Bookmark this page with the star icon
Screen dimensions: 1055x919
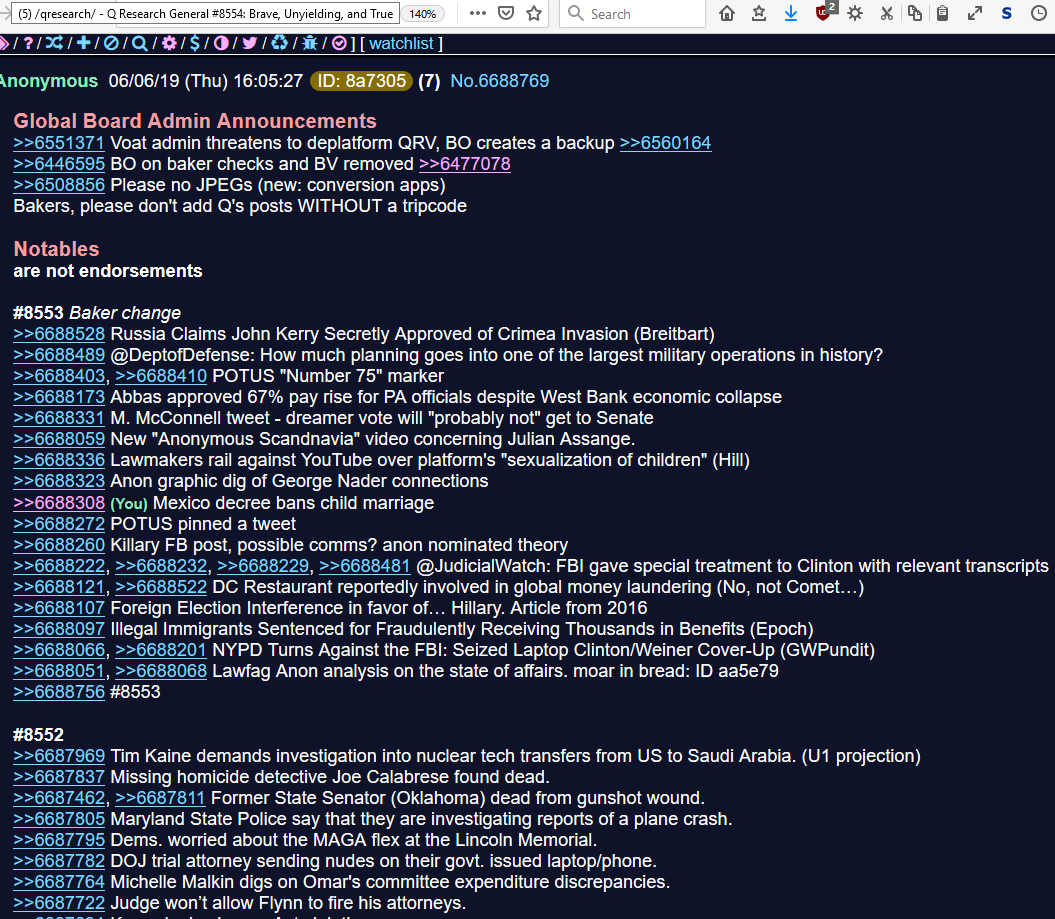tap(534, 13)
